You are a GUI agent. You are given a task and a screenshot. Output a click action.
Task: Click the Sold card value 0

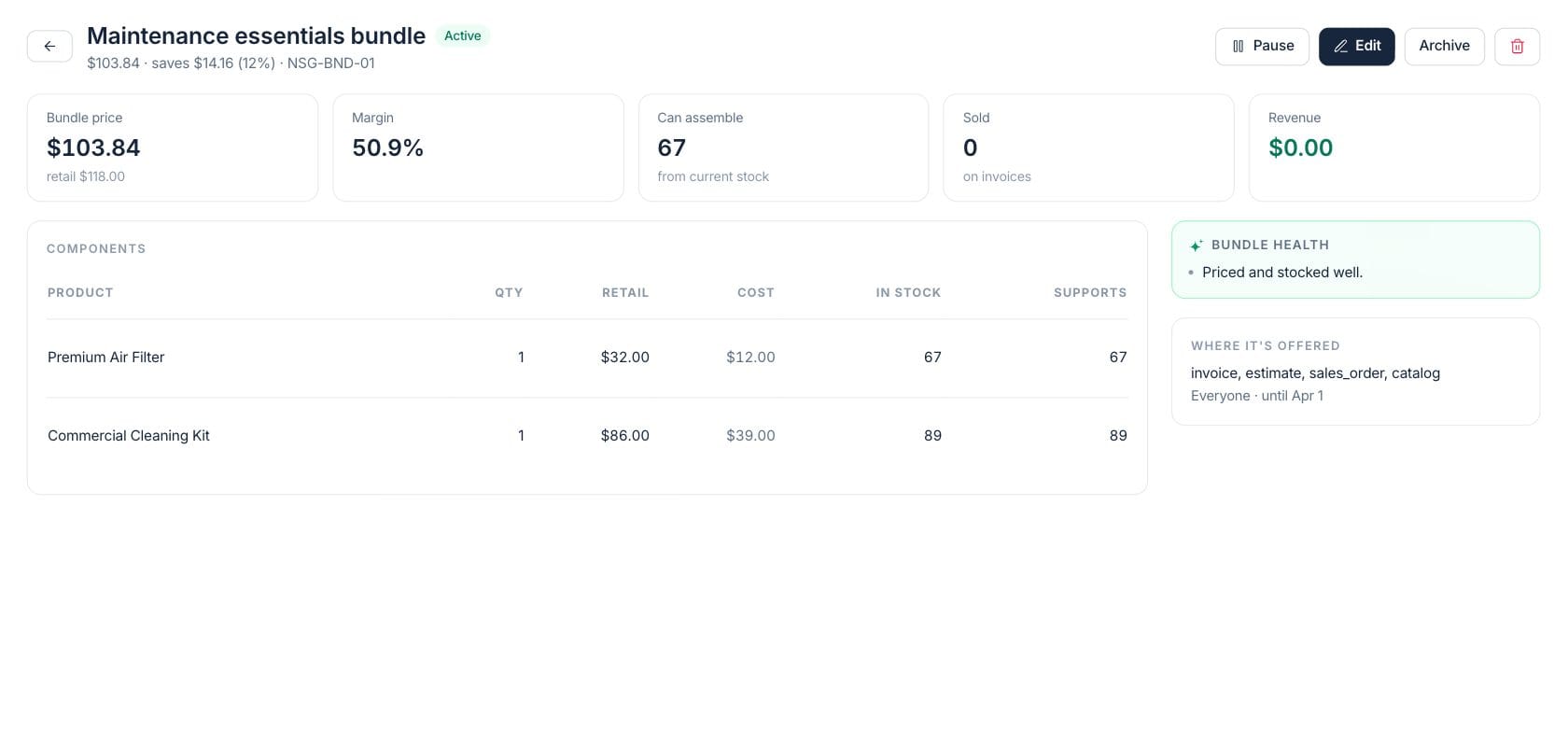pos(971,147)
